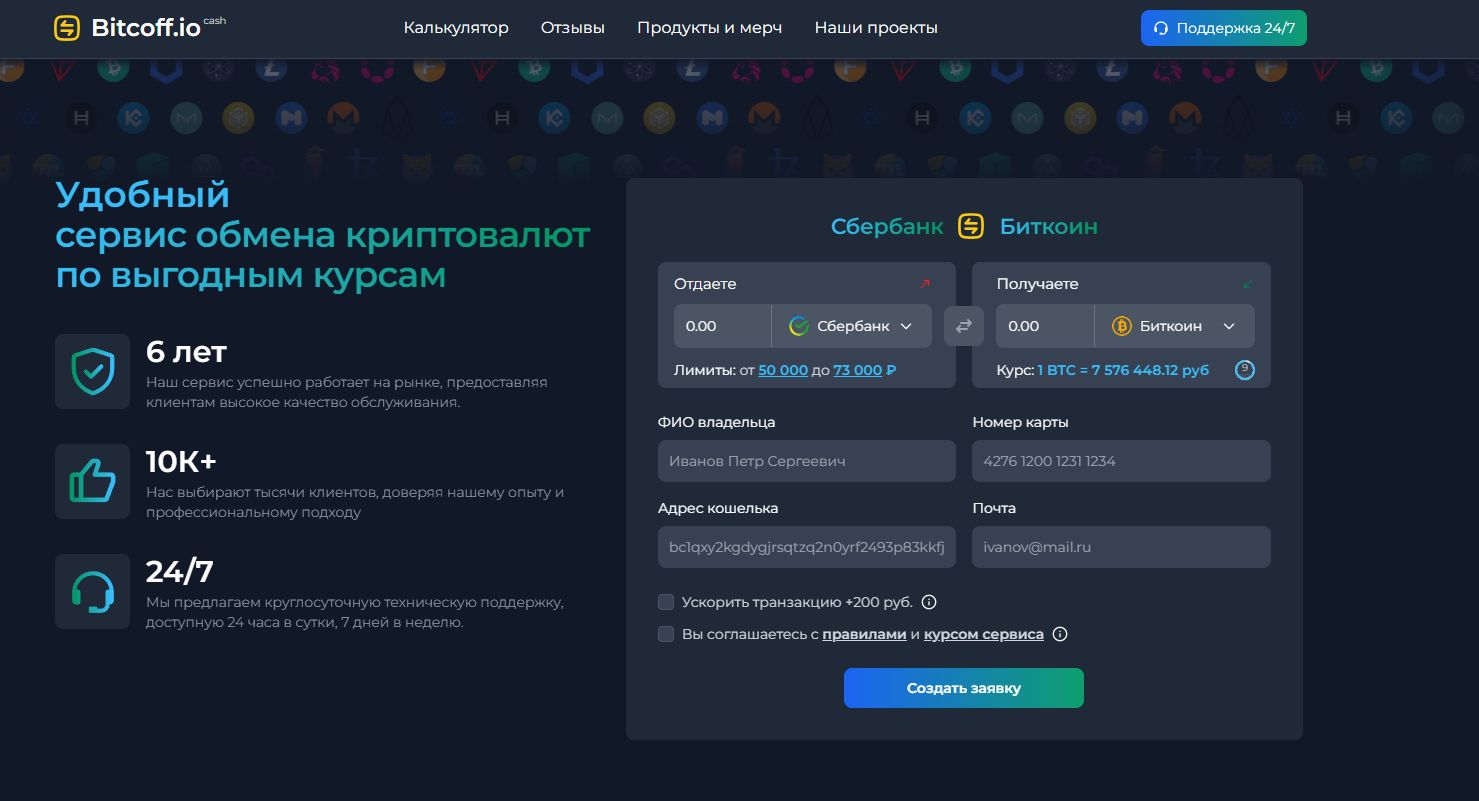Click the rate refresh timer icon
Screen dimensions: 1479x801
[x=1245, y=370]
